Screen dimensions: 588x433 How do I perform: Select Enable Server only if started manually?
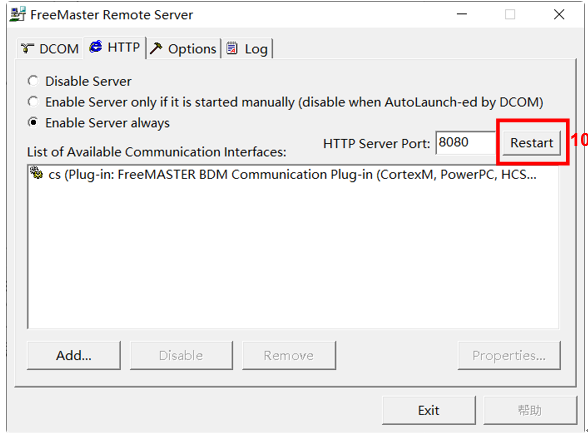point(33,102)
